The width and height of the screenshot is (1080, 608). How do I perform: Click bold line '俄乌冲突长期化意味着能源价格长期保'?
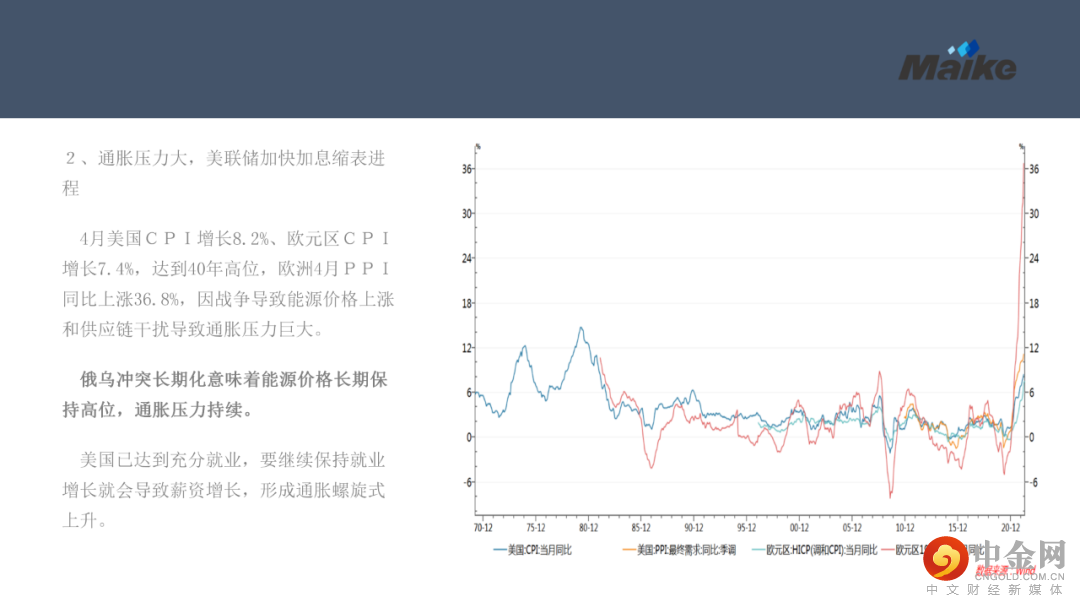233,379
